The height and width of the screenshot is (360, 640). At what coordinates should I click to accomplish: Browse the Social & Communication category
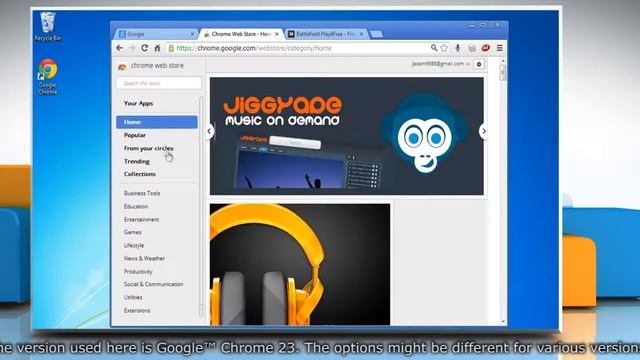(x=153, y=284)
